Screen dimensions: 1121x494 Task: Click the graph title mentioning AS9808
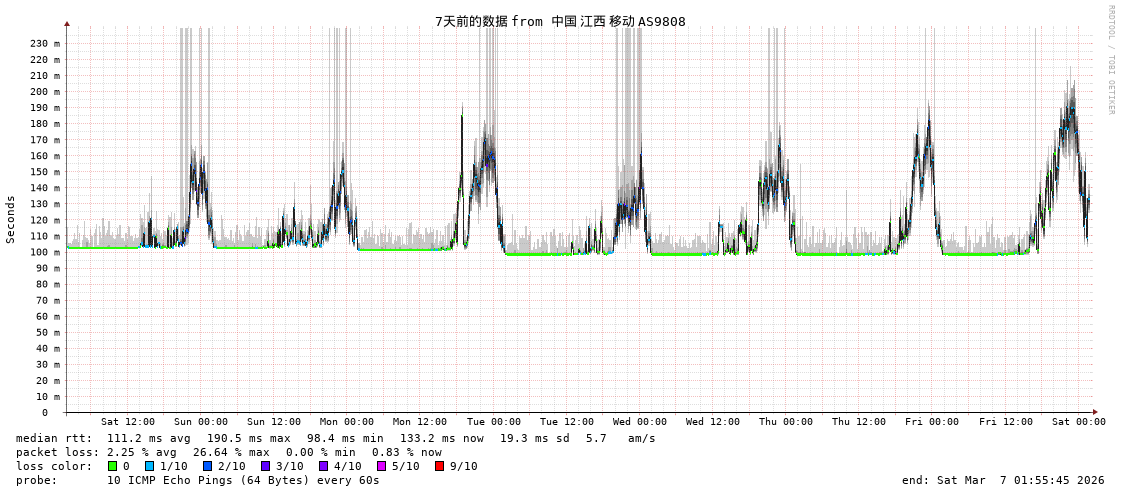click(560, 21)
